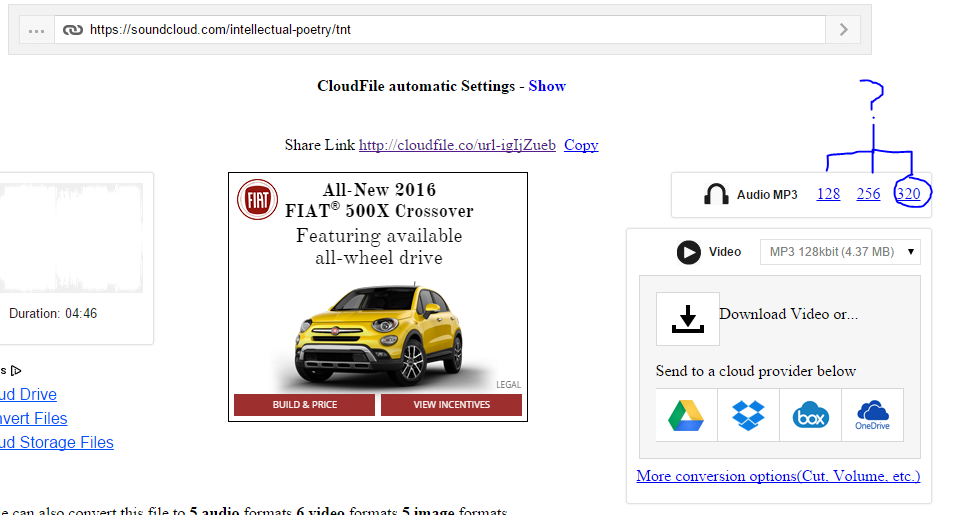
Task: Open the MP3 128kbit format dropdown
Action: pyautogui.click(x=840, y=252)
